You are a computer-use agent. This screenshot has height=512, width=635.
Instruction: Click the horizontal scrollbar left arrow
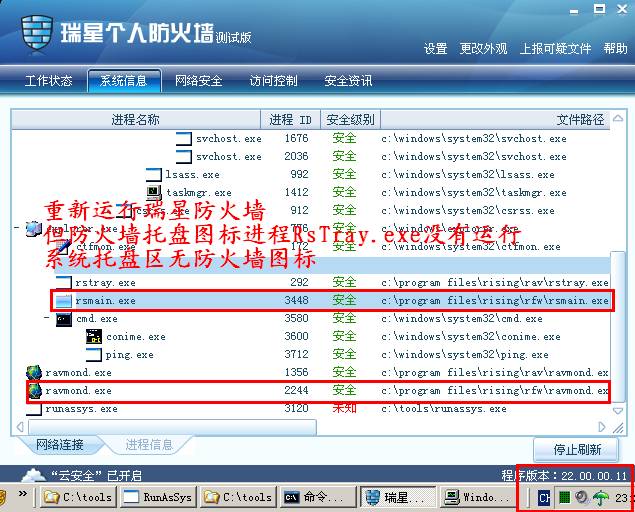coord(20,427)
